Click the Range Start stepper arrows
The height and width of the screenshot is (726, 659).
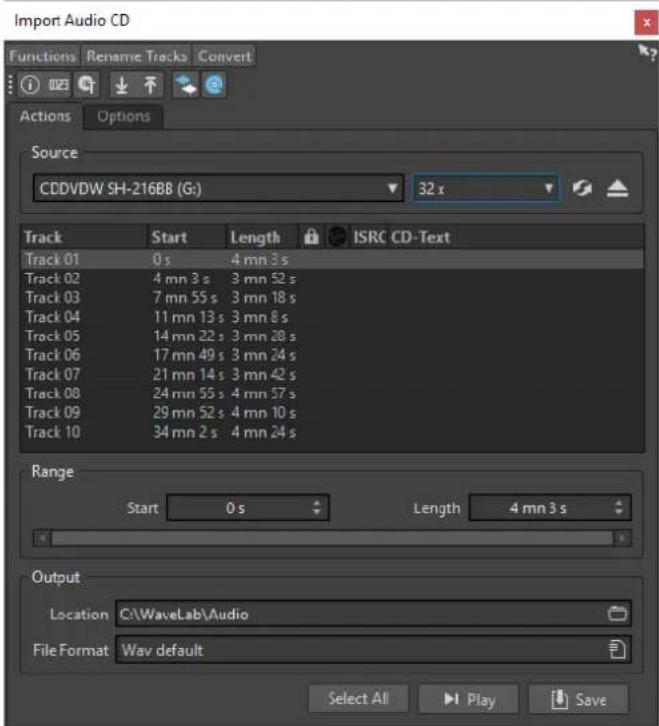click(317, 507)
